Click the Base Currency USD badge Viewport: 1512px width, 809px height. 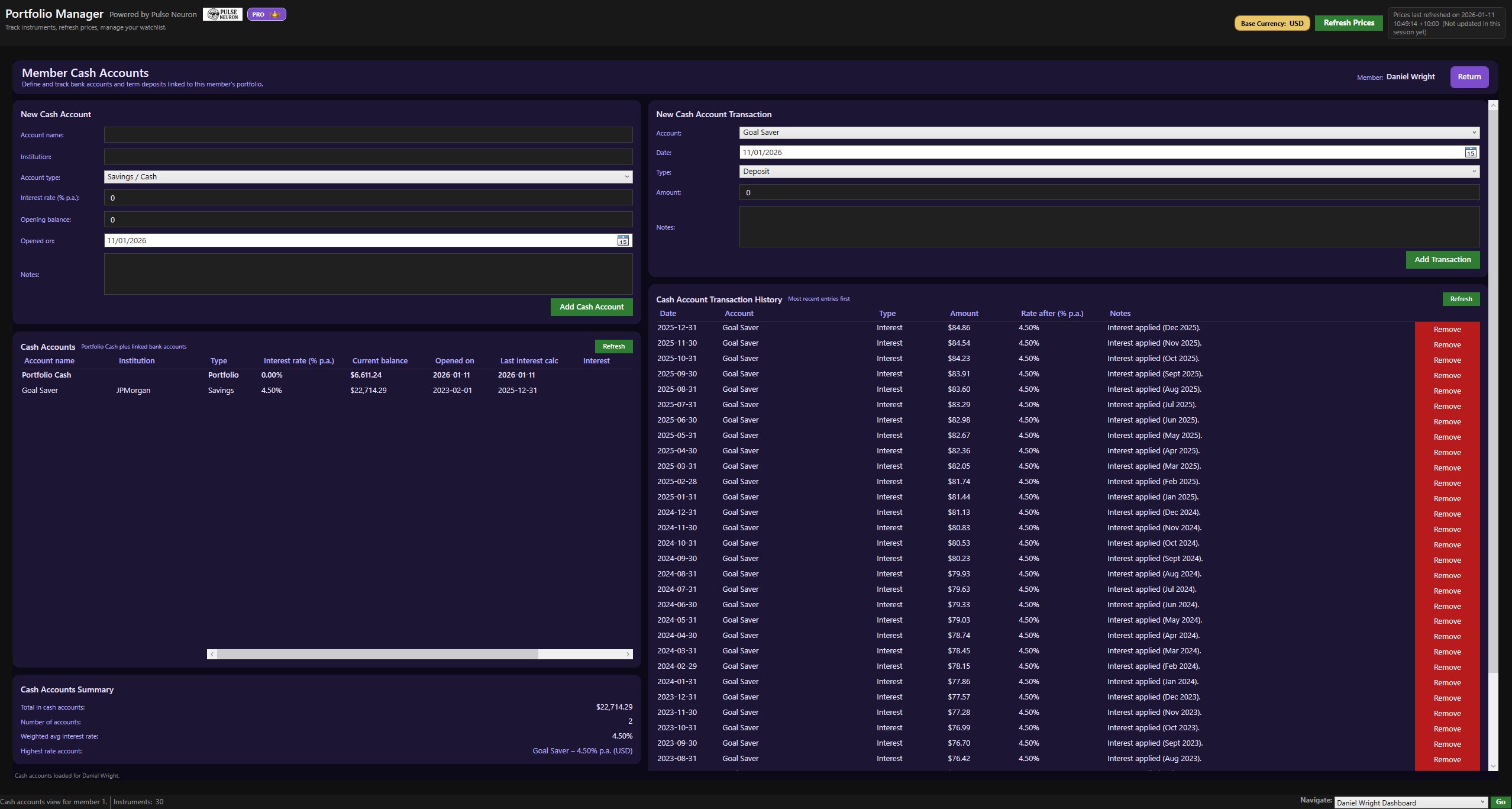1272,24
